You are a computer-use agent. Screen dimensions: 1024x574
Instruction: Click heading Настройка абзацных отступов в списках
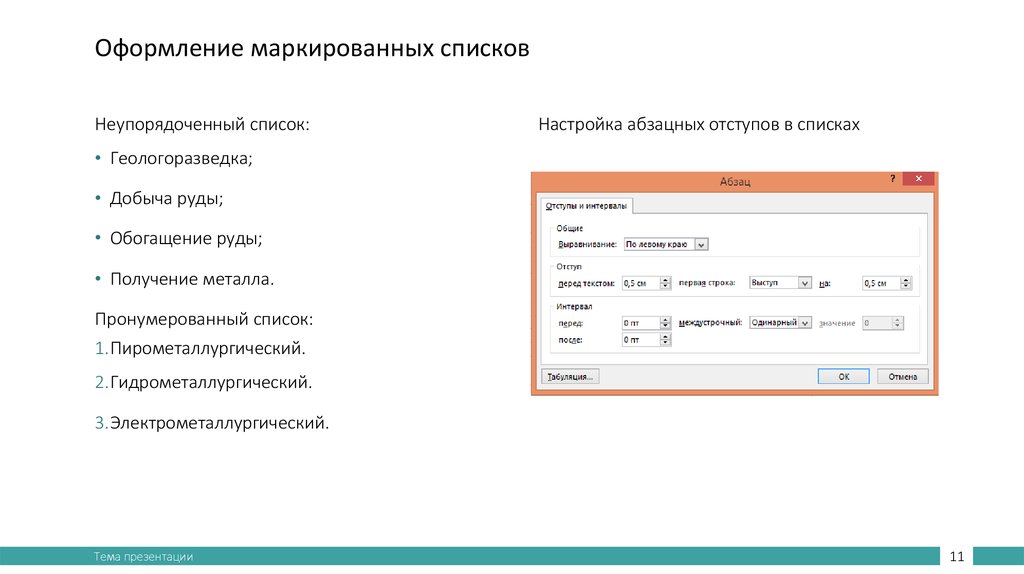pyautogui.click(x=699, y=124)
